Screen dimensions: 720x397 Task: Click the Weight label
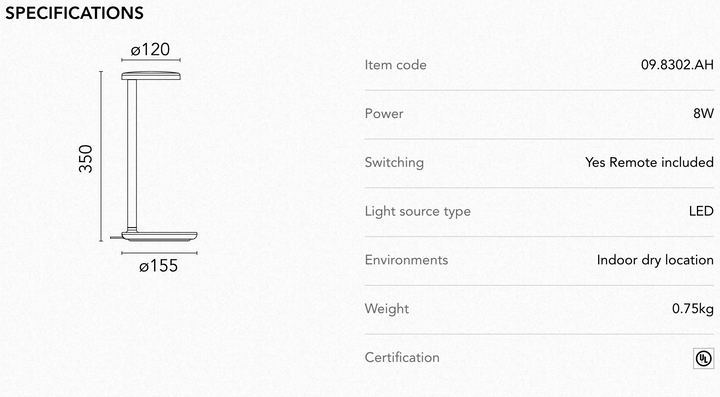(387, 309)
